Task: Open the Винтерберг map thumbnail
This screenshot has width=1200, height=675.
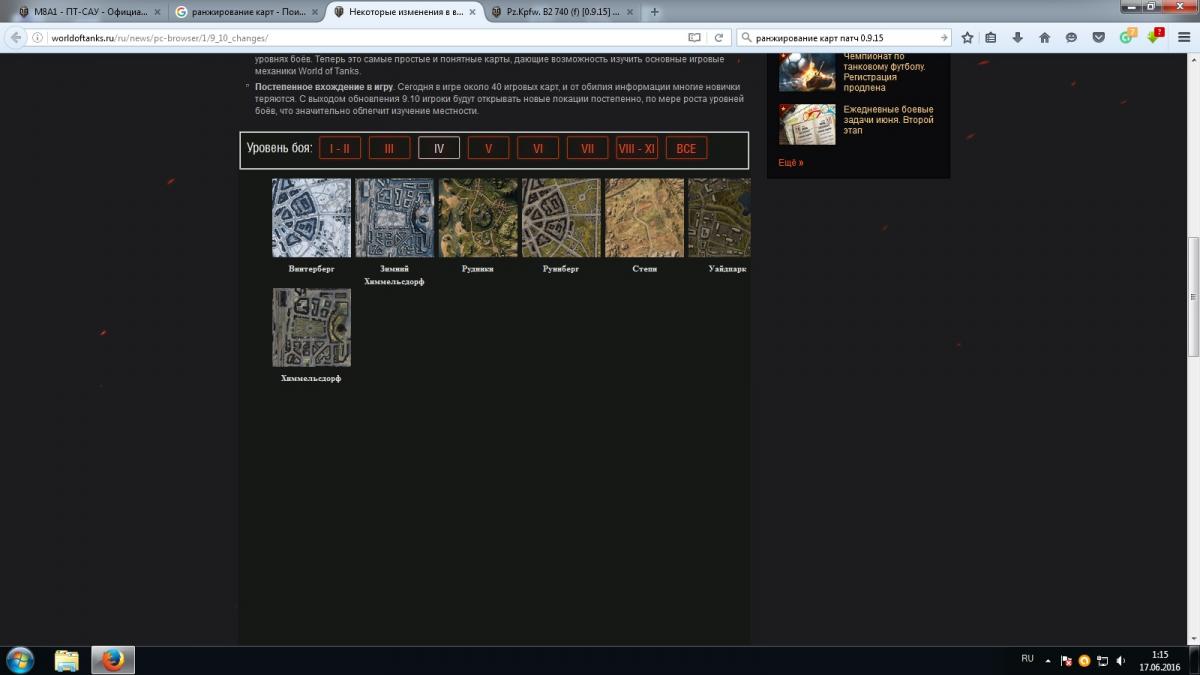Action: click(x=311, y=218)
